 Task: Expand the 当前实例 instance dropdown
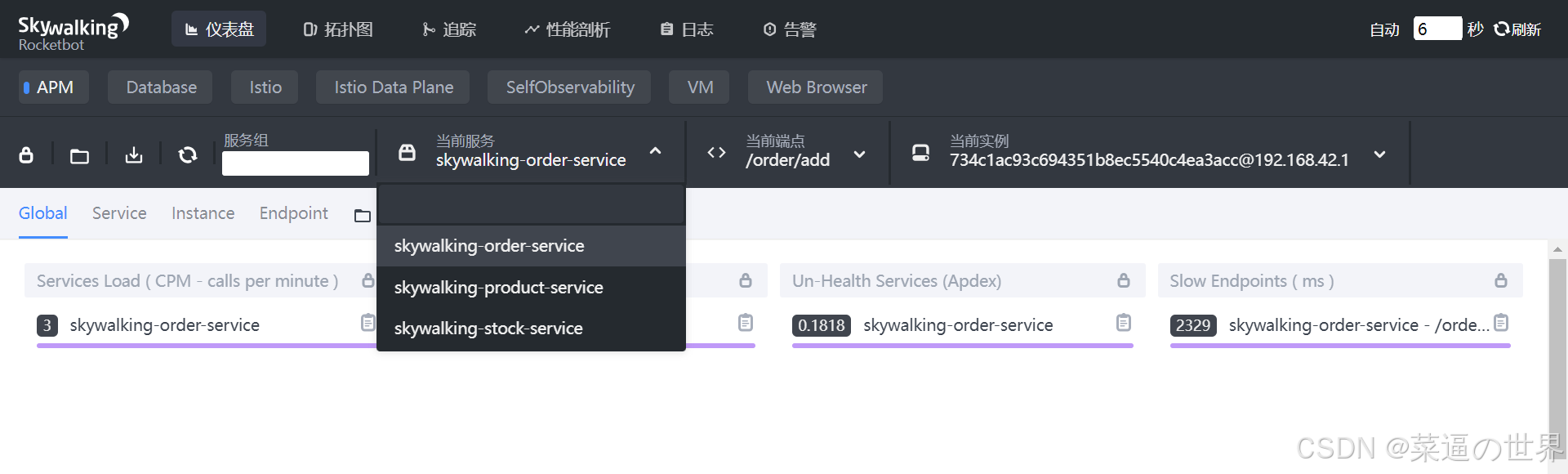[1379, 154]
